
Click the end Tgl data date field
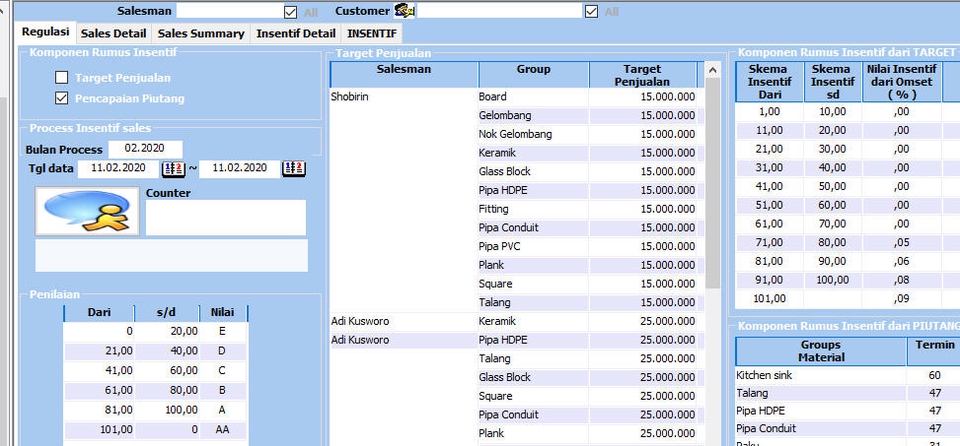239,168
